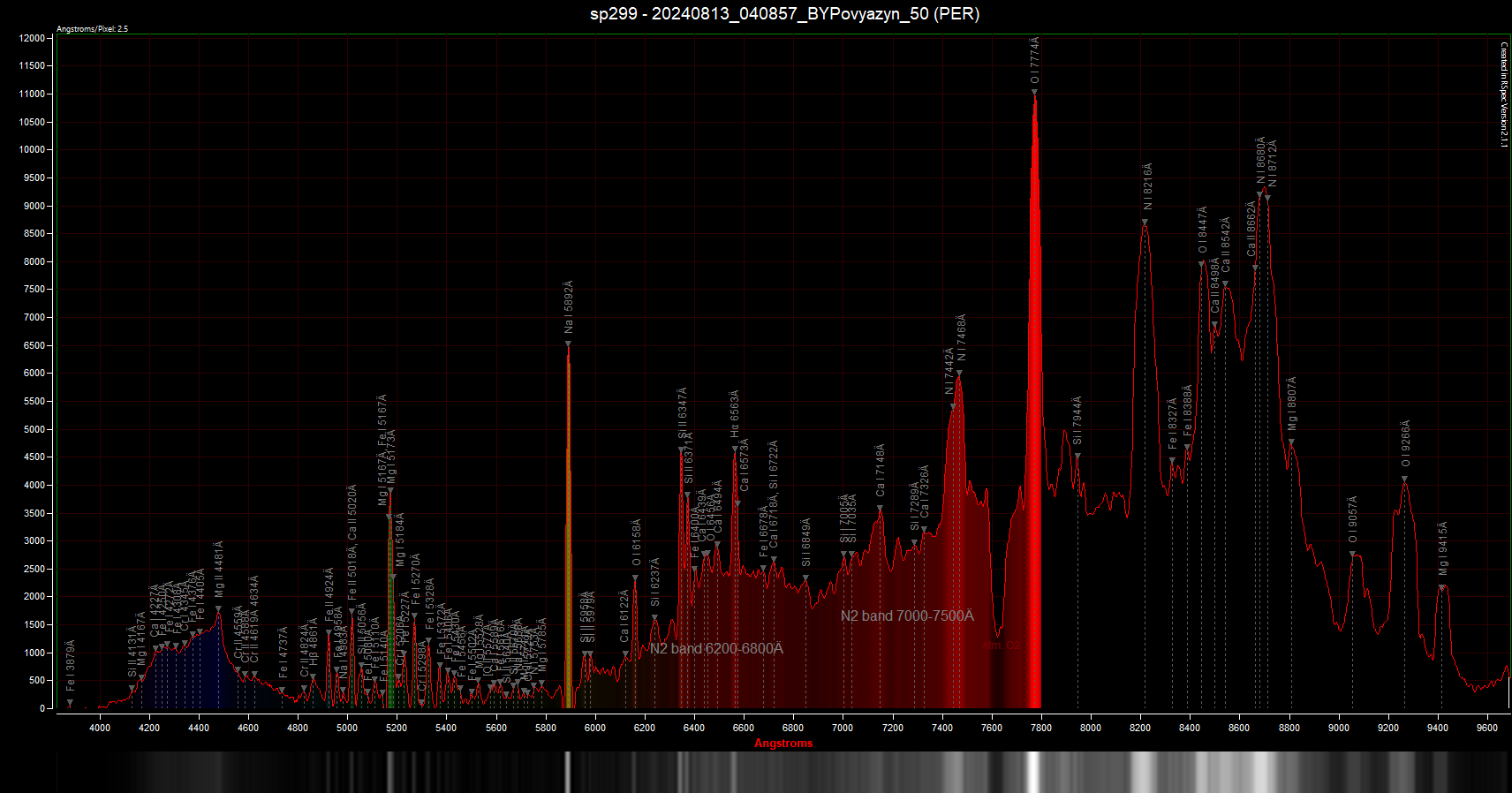Click the 12000 y-axis tick label
The height and width of the screenshot is (793, 1512).
(32, 38)
